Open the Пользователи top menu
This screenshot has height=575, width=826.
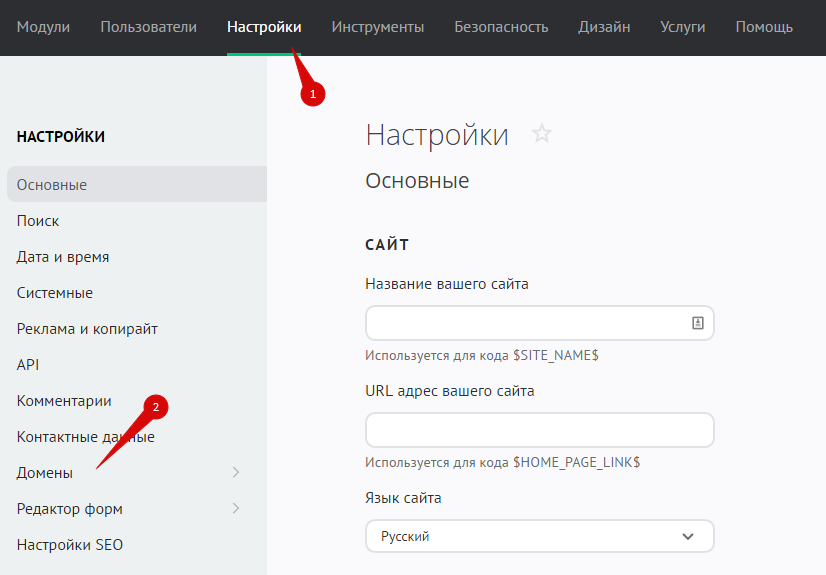[x=148, y=27]
